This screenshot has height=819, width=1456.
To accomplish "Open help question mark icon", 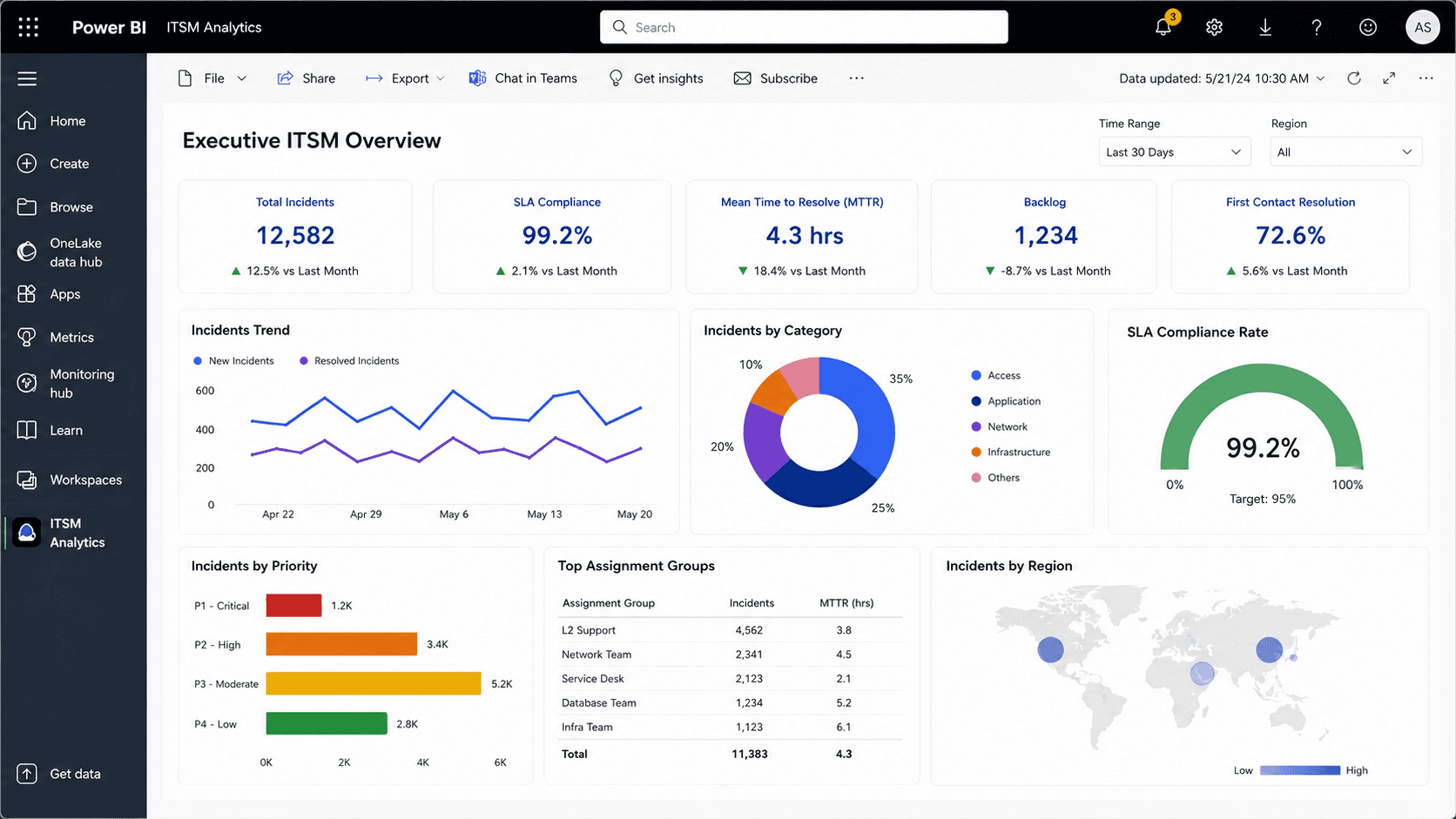I will tap(1317, 27).
